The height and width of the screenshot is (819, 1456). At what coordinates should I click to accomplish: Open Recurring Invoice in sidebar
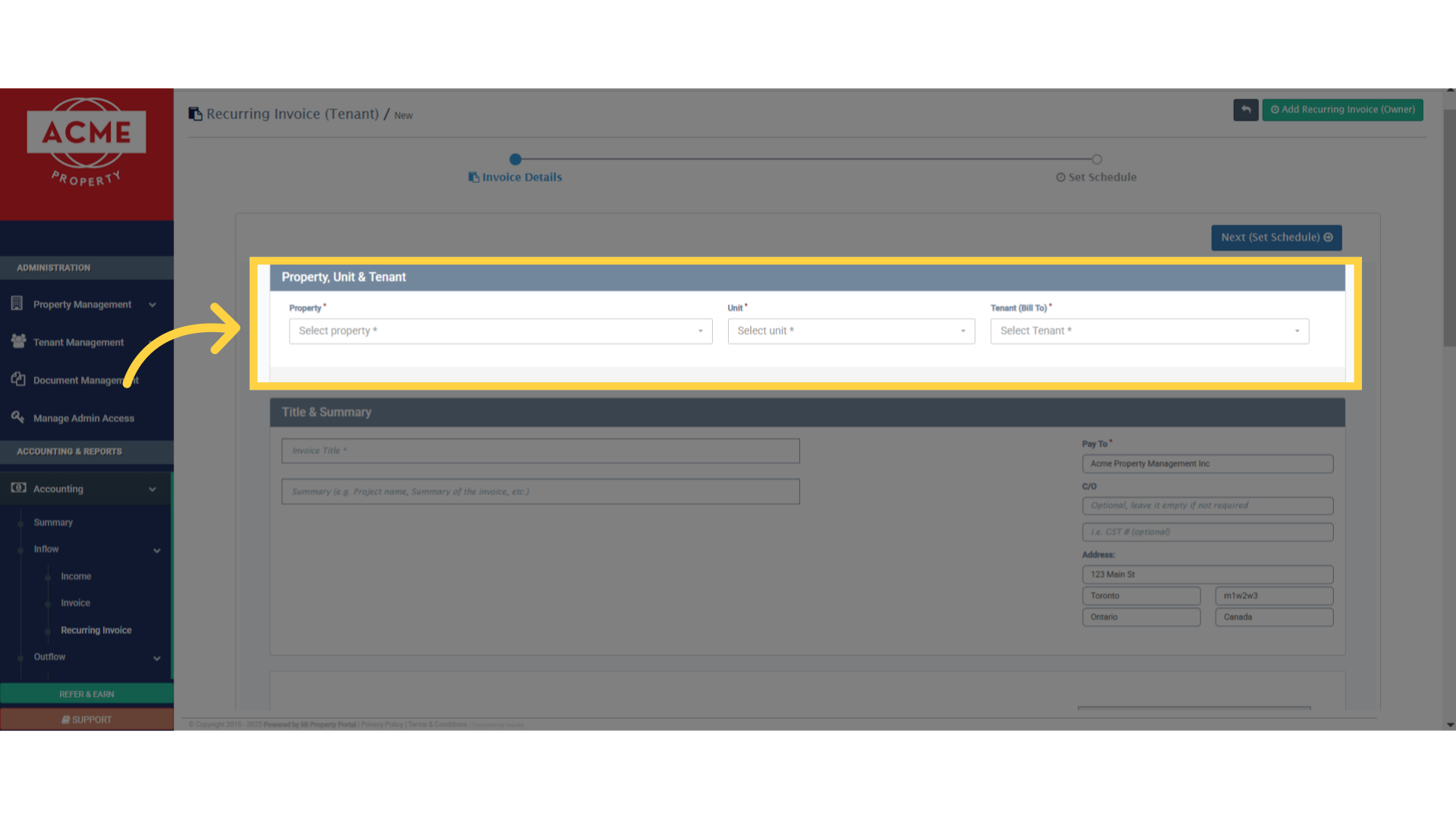click(x=96, y=630)
